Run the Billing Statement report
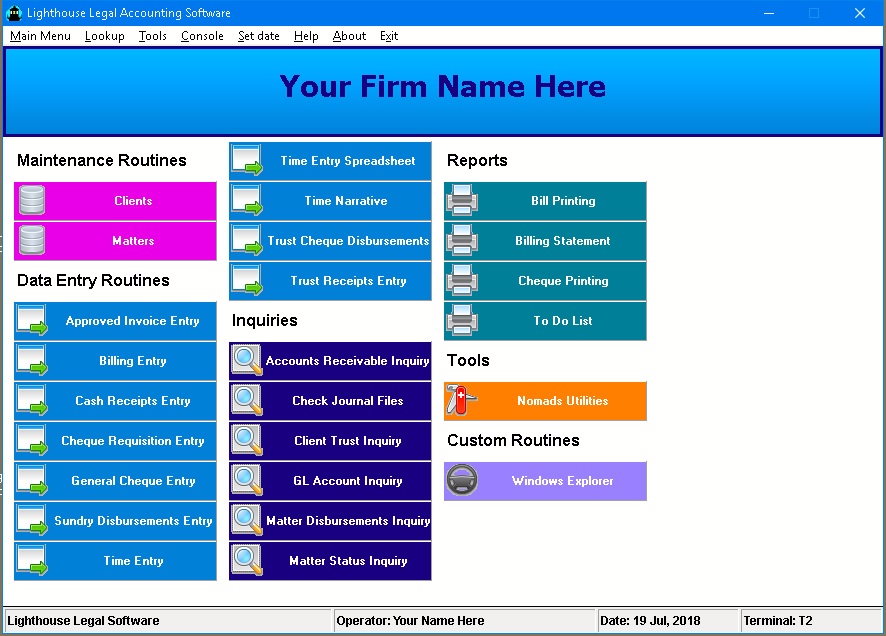The image size is (886, 636). pyautogui.click(x=563, y=241)
